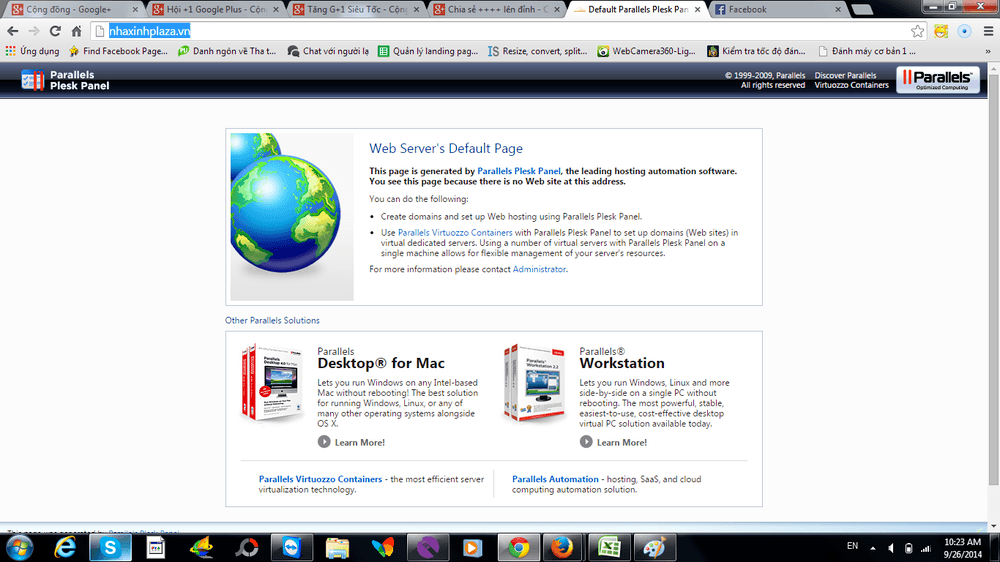The height and width of the screenshot is (562, 1000).
Task: Close the Facebook tab
Action: click(x=838, y=10)
